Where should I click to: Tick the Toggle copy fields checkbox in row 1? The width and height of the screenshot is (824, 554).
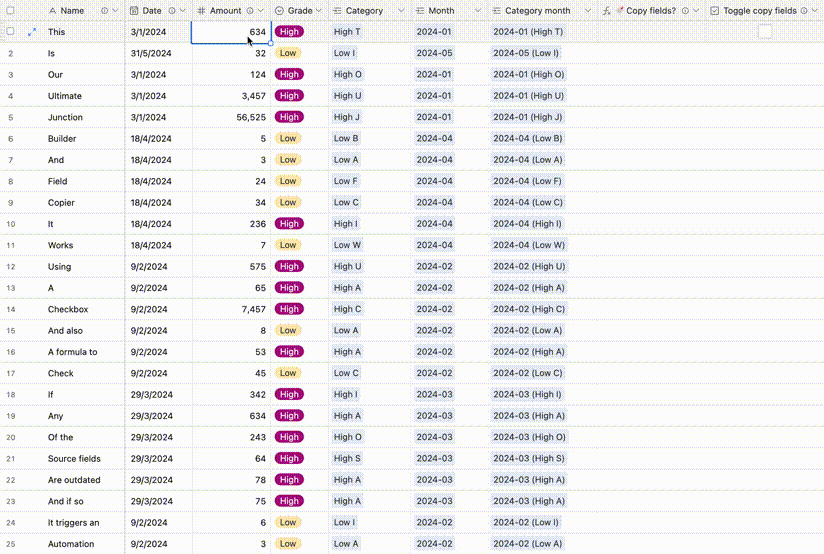765,32
